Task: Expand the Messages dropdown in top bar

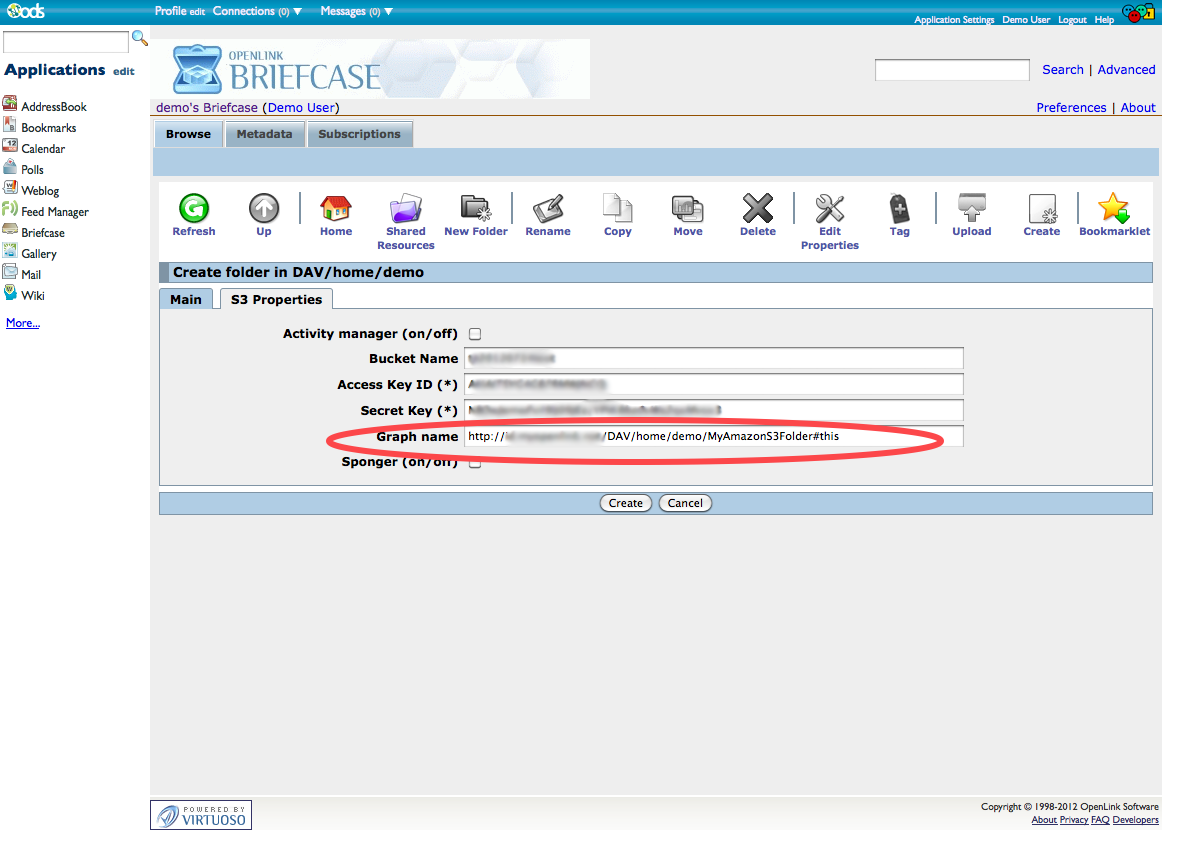Action: point(356,11)
